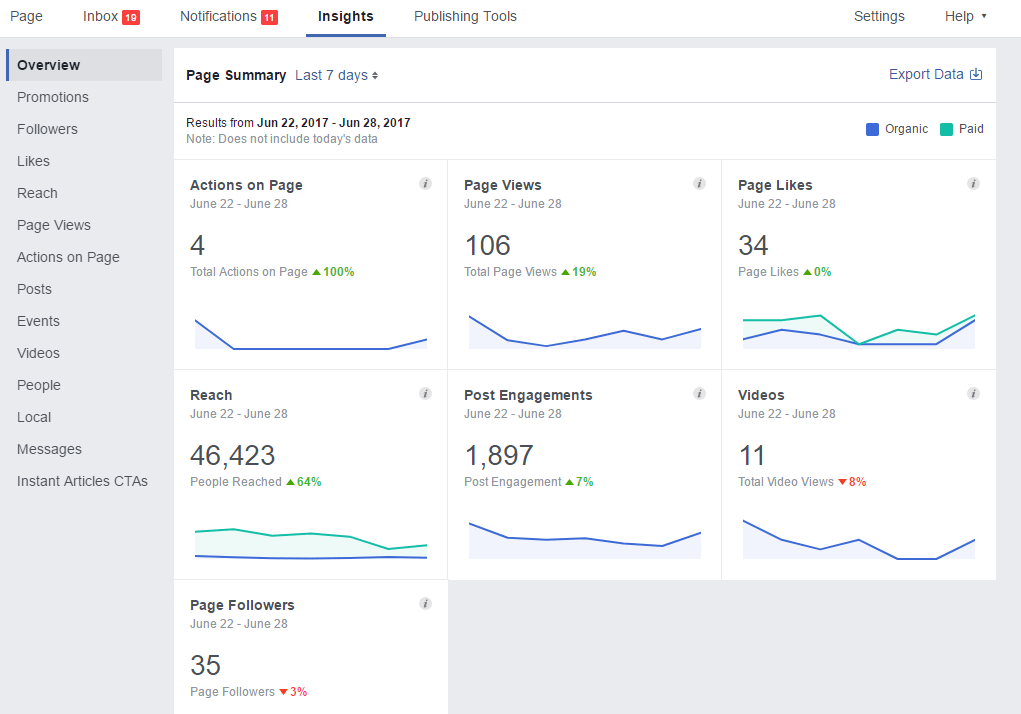Select the Organic legend color swatch
This screenshot has width=1021, height=714.
[872, 128]
